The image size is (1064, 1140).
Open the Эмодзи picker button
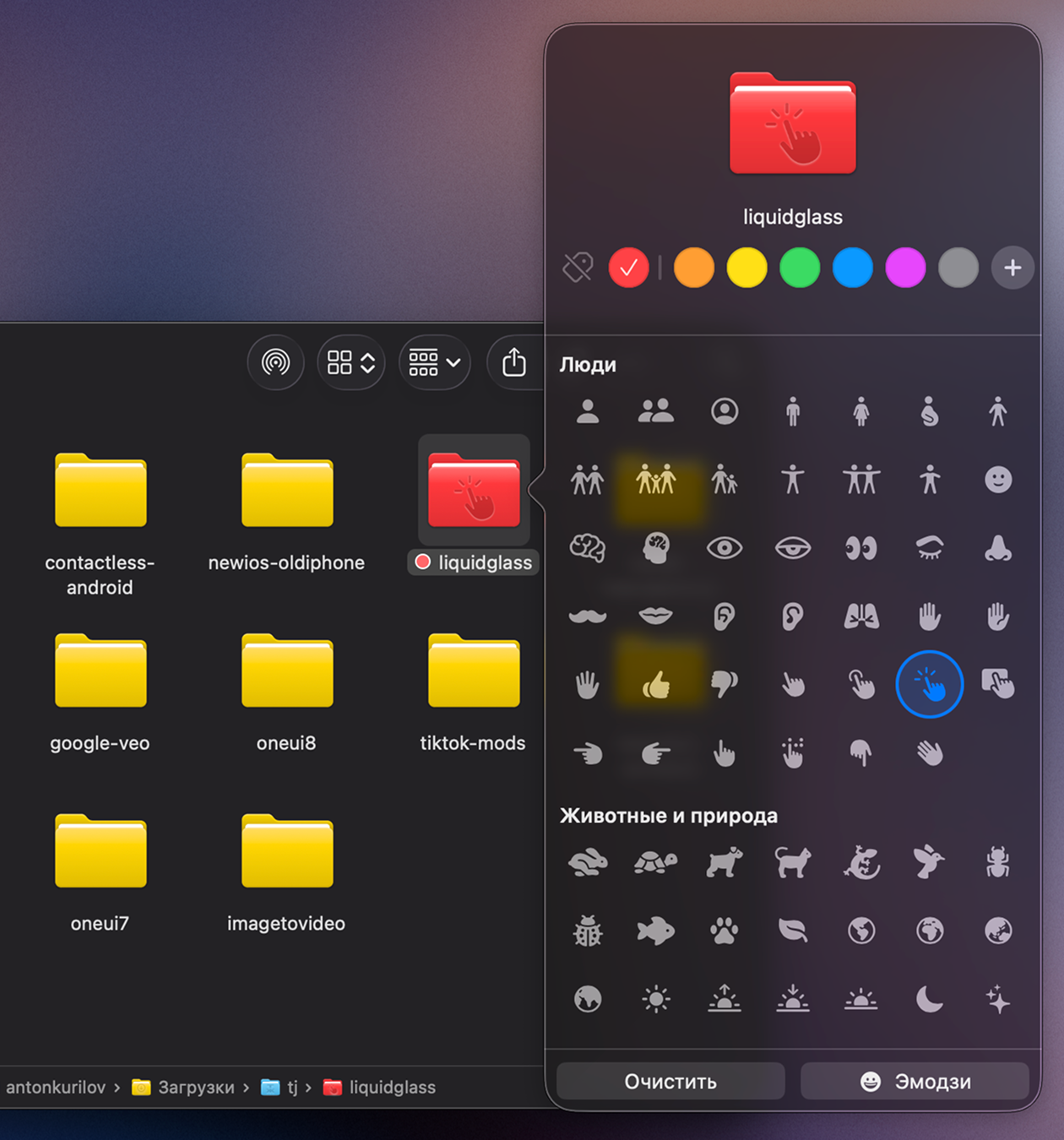pos(915,1082)
